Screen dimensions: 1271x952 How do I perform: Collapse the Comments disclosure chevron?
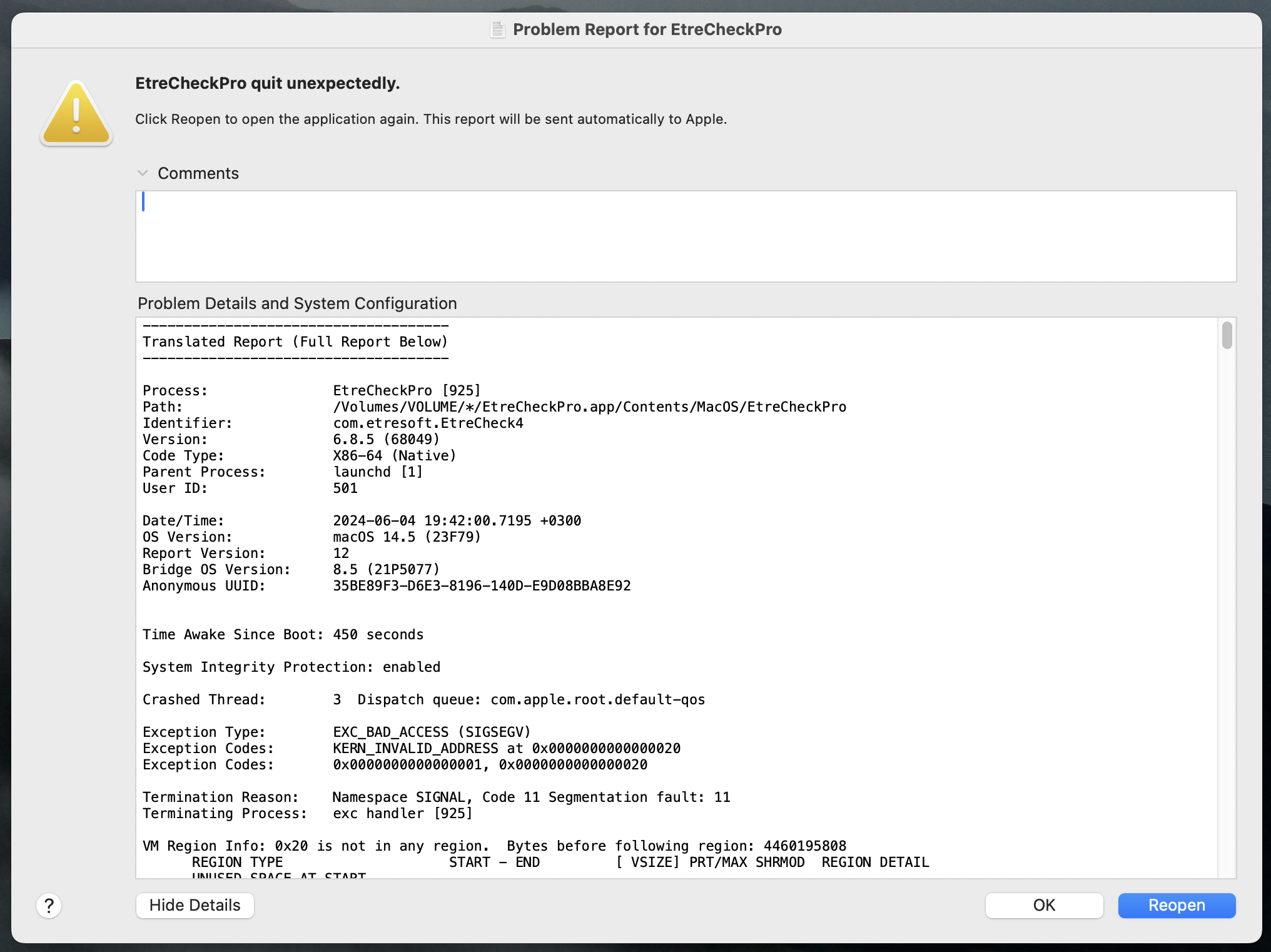coord(143,173)
